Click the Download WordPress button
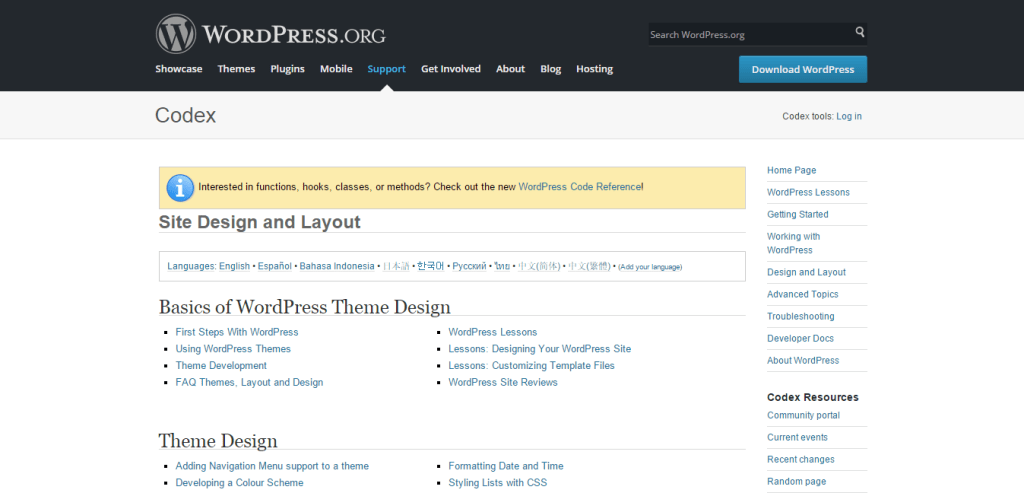This screenshot has height=493, width=1024. pyautogui.click(x=803, y=69)
